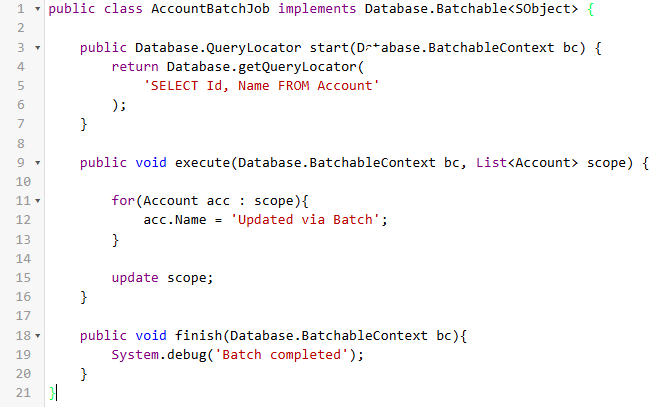
Task: Click the closing brace on line 21
Action: coord(53,393)
